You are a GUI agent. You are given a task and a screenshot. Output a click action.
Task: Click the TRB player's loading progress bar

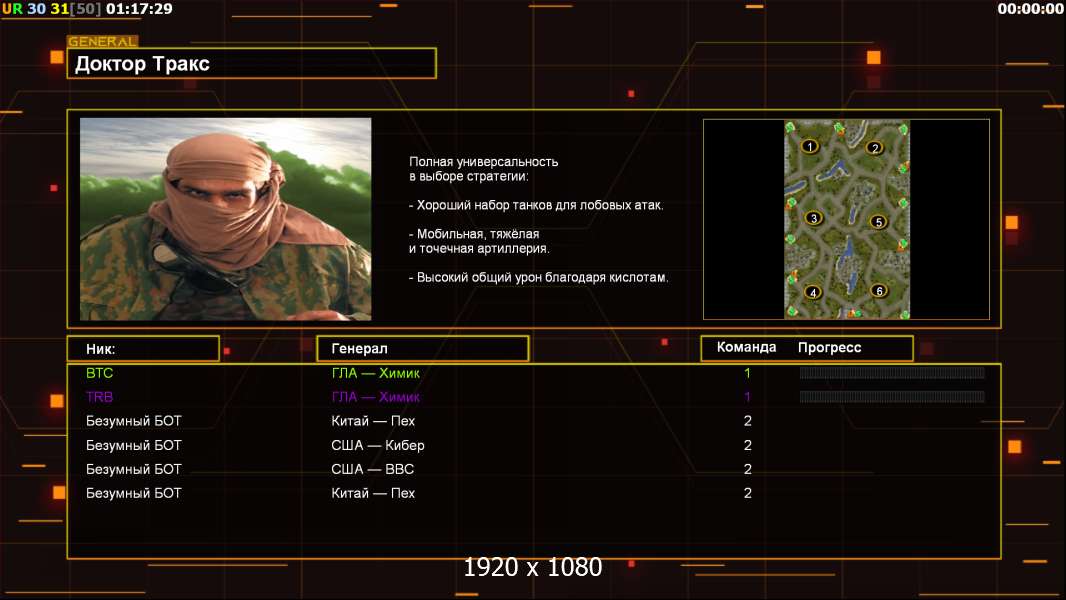pos(892,396)
